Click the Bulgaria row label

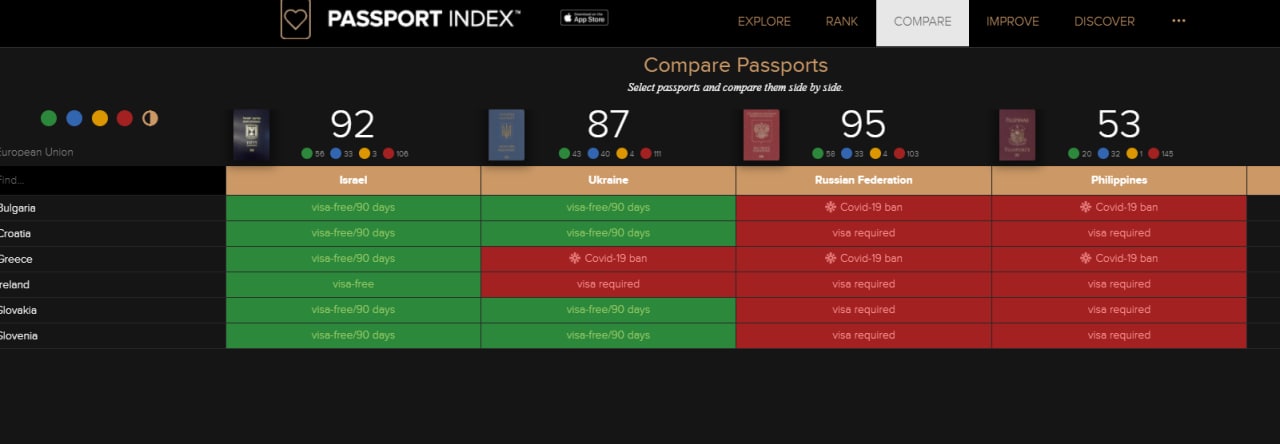point(18,208)
